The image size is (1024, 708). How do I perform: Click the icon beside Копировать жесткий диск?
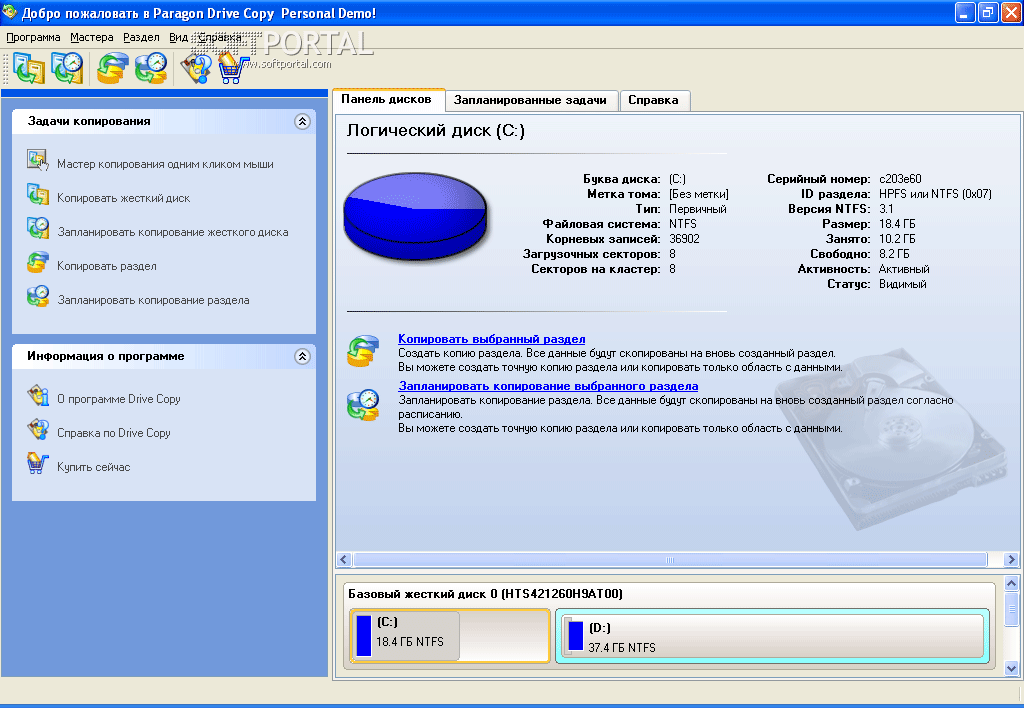pyautogui.click(x=38, y=194)
